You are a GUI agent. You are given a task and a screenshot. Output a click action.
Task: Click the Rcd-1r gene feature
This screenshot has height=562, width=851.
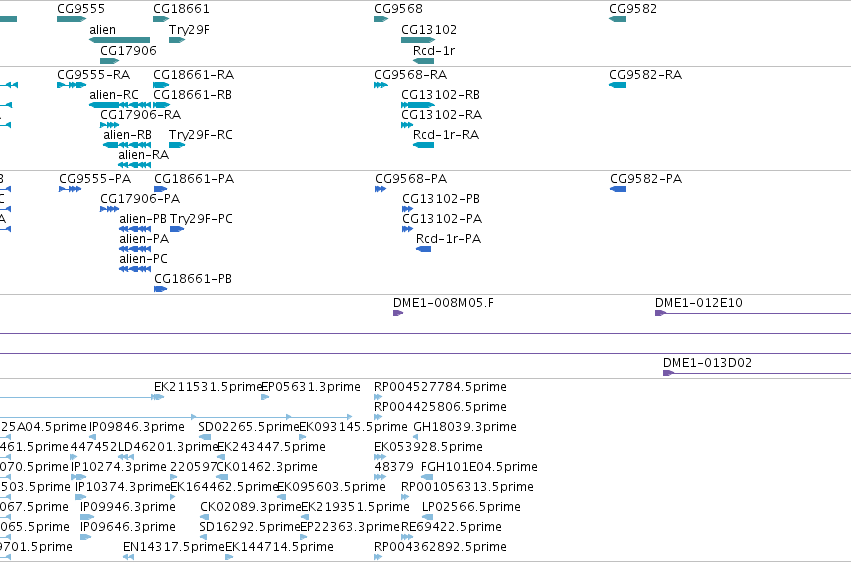(x=423, y=61)
